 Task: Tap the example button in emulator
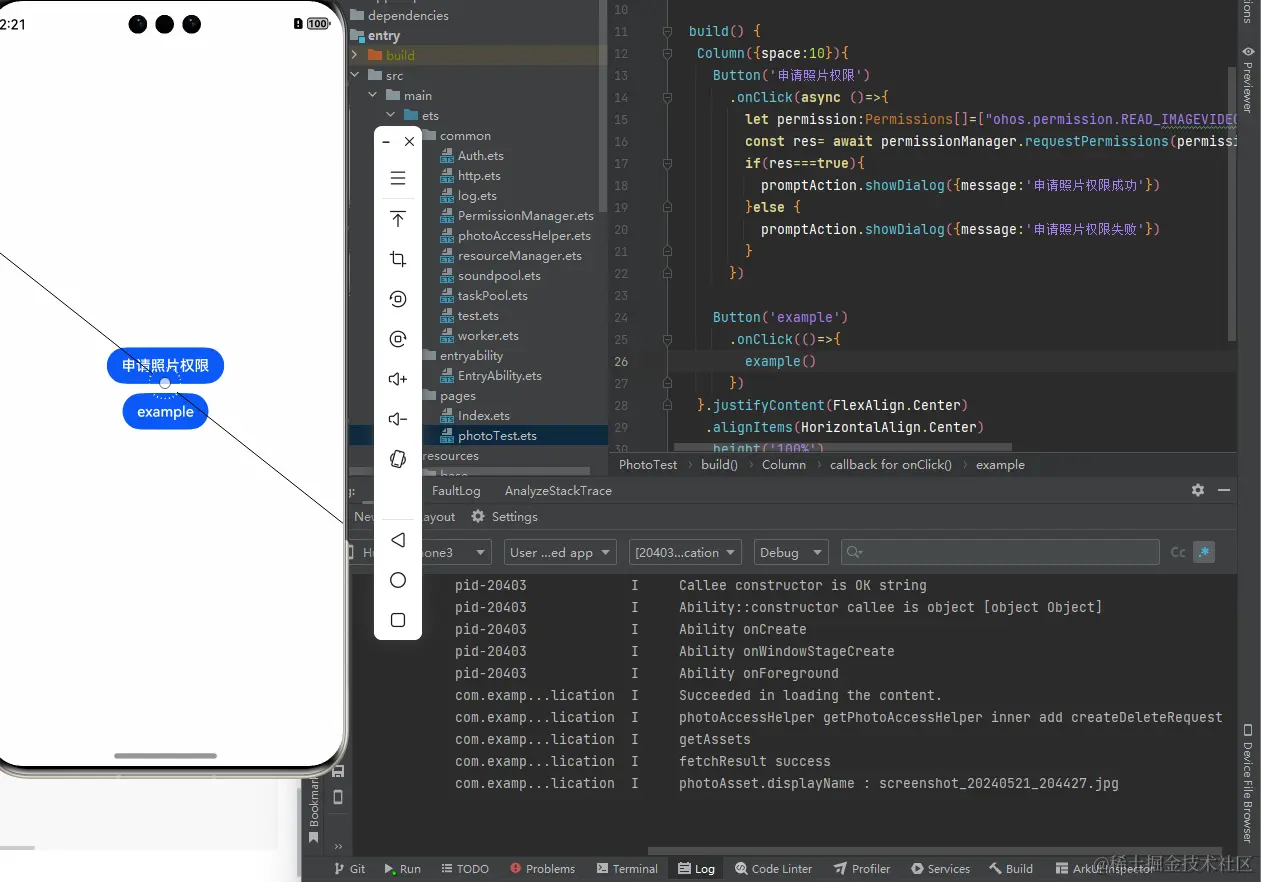(165, 411)
